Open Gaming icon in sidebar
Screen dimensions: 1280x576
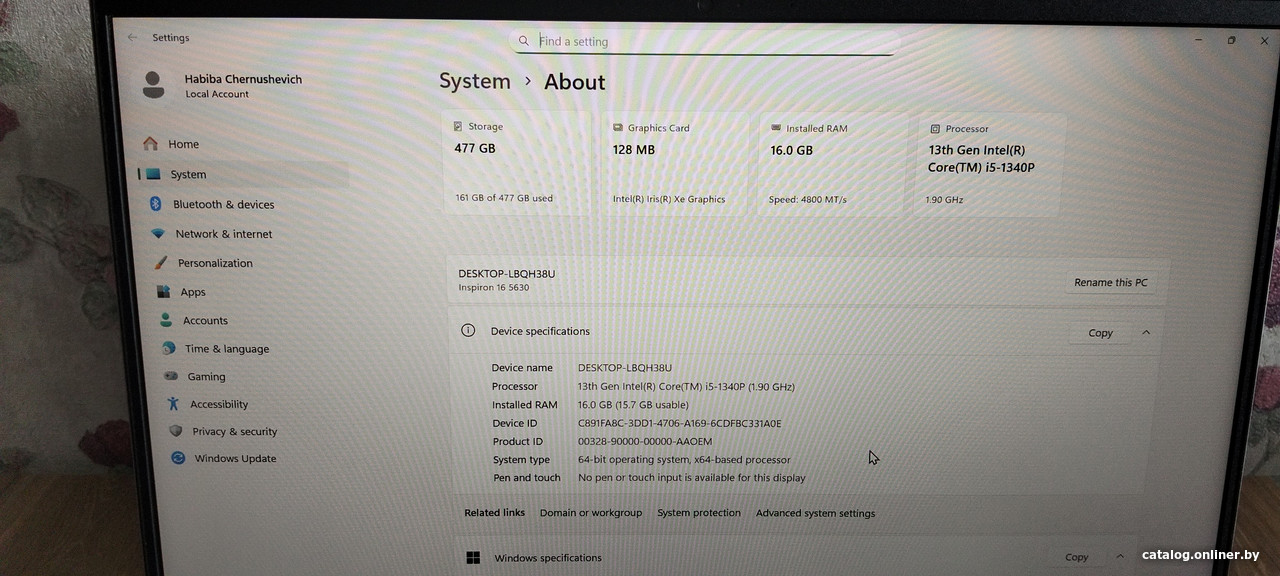pyautogui.click(x=170, y=376)
